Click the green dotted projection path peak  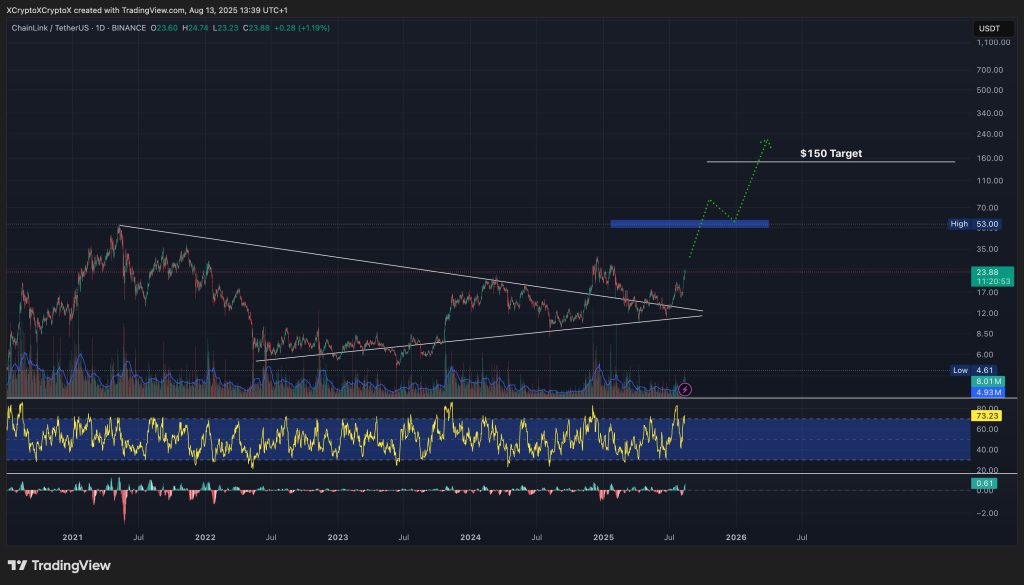[765, 141]
